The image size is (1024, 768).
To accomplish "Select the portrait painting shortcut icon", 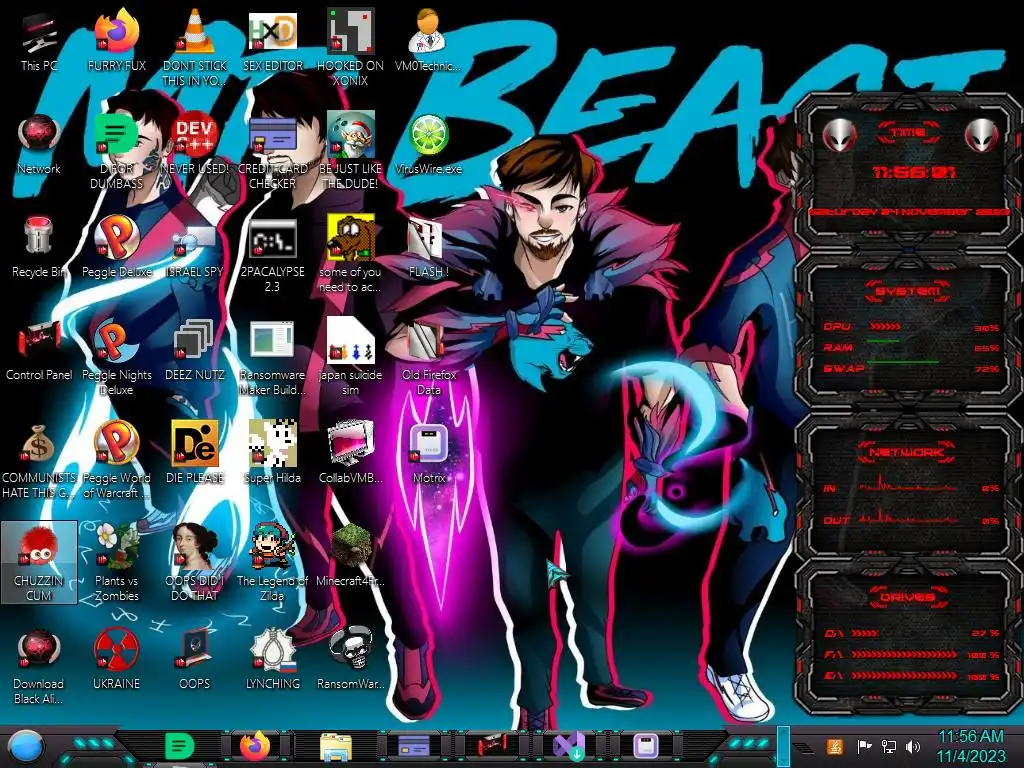I will (195, 564).
